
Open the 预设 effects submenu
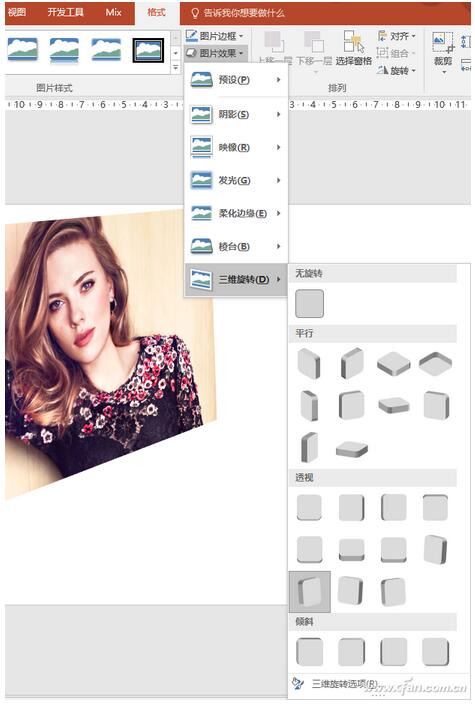[236, 80]
